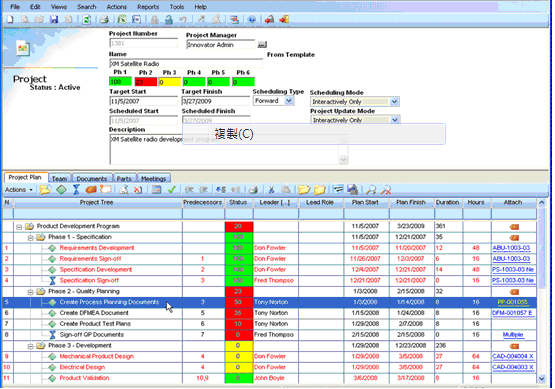Click the Export to Word icon
555x389 pixels.
click(x=136, y=19)
